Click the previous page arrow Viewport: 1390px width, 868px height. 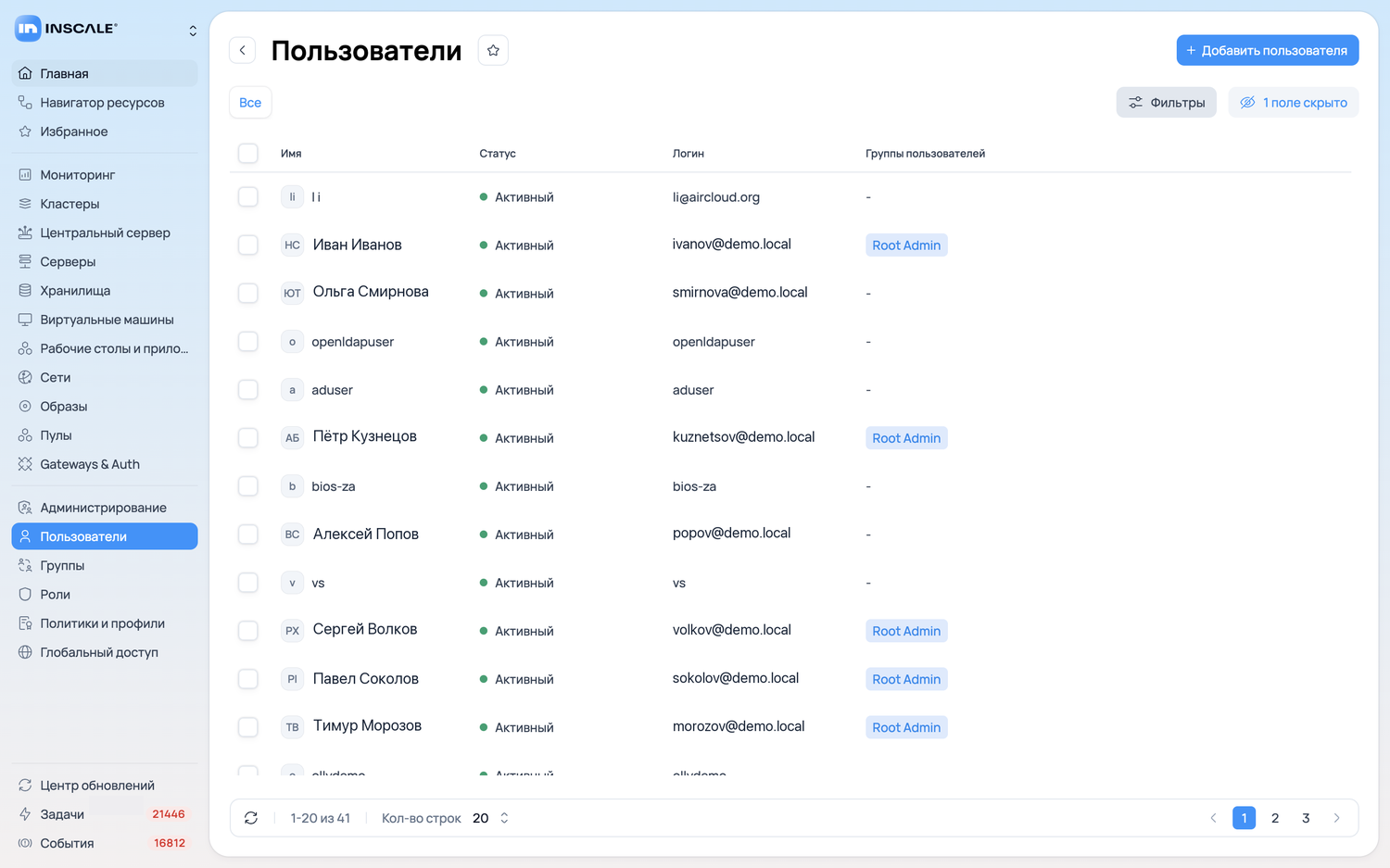[1213, 818]
